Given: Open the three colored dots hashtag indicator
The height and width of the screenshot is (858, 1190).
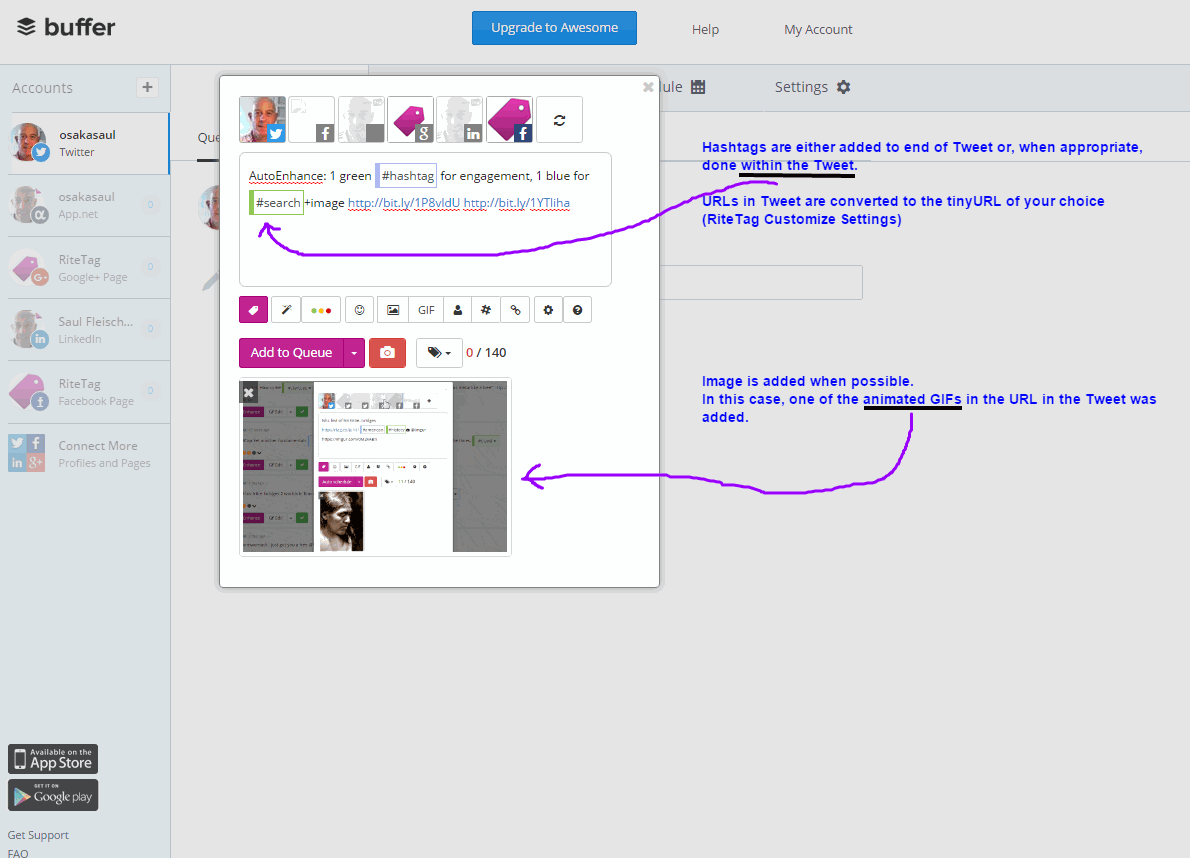Looking at the screenshot, I should [321, 310].
